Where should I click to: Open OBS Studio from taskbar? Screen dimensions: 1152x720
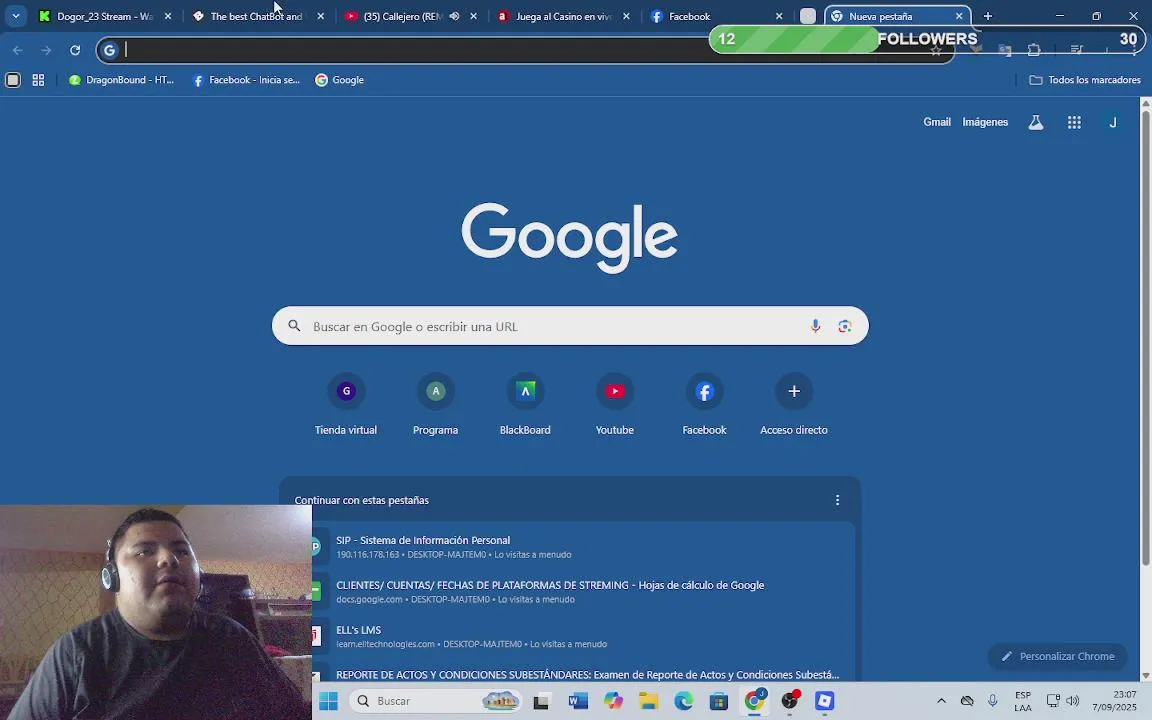click(790, 701)
